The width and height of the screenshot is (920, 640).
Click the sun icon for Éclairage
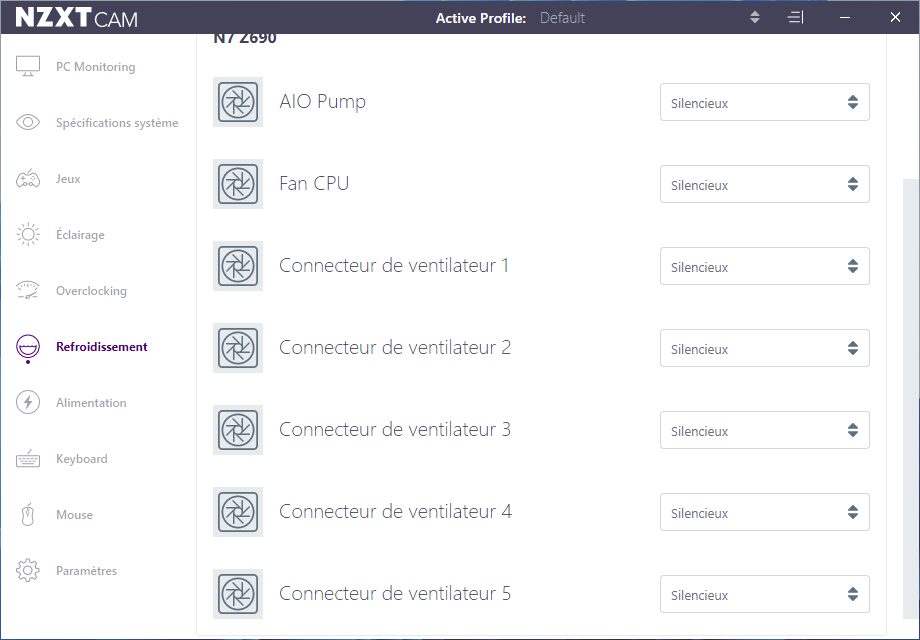coord(28,235)
